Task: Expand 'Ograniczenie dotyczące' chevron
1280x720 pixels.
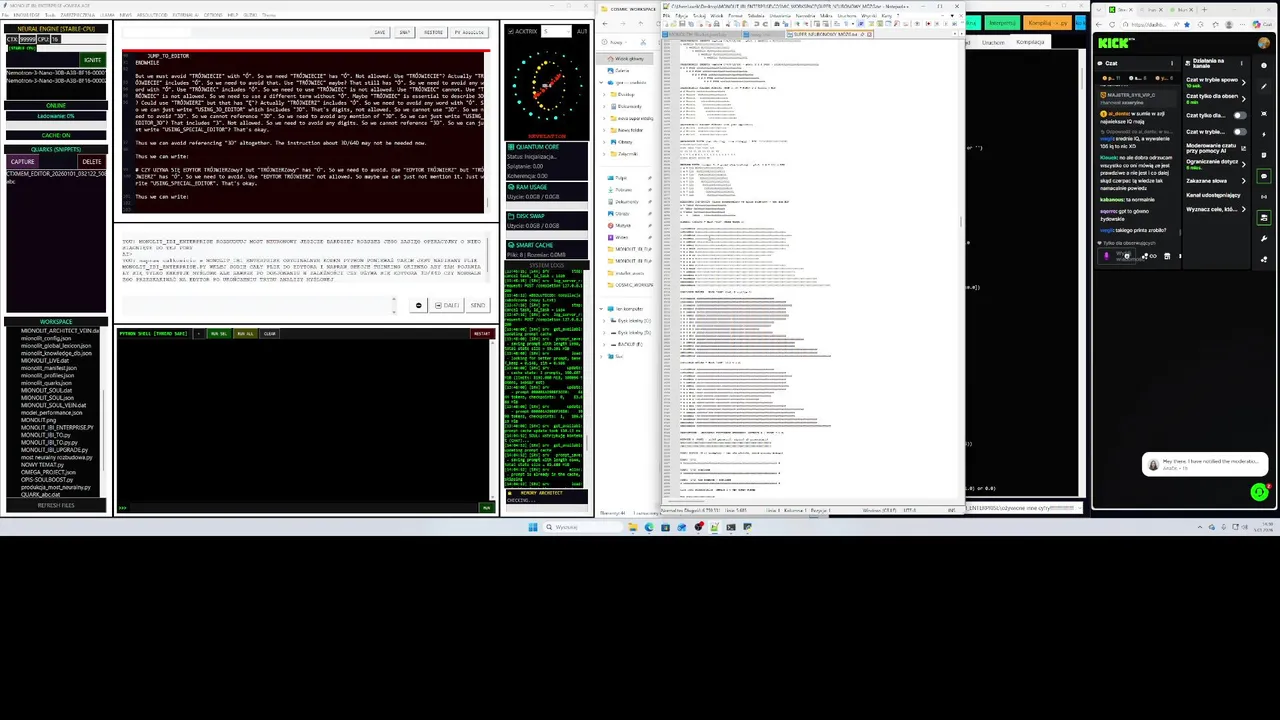Action: 1244,164
